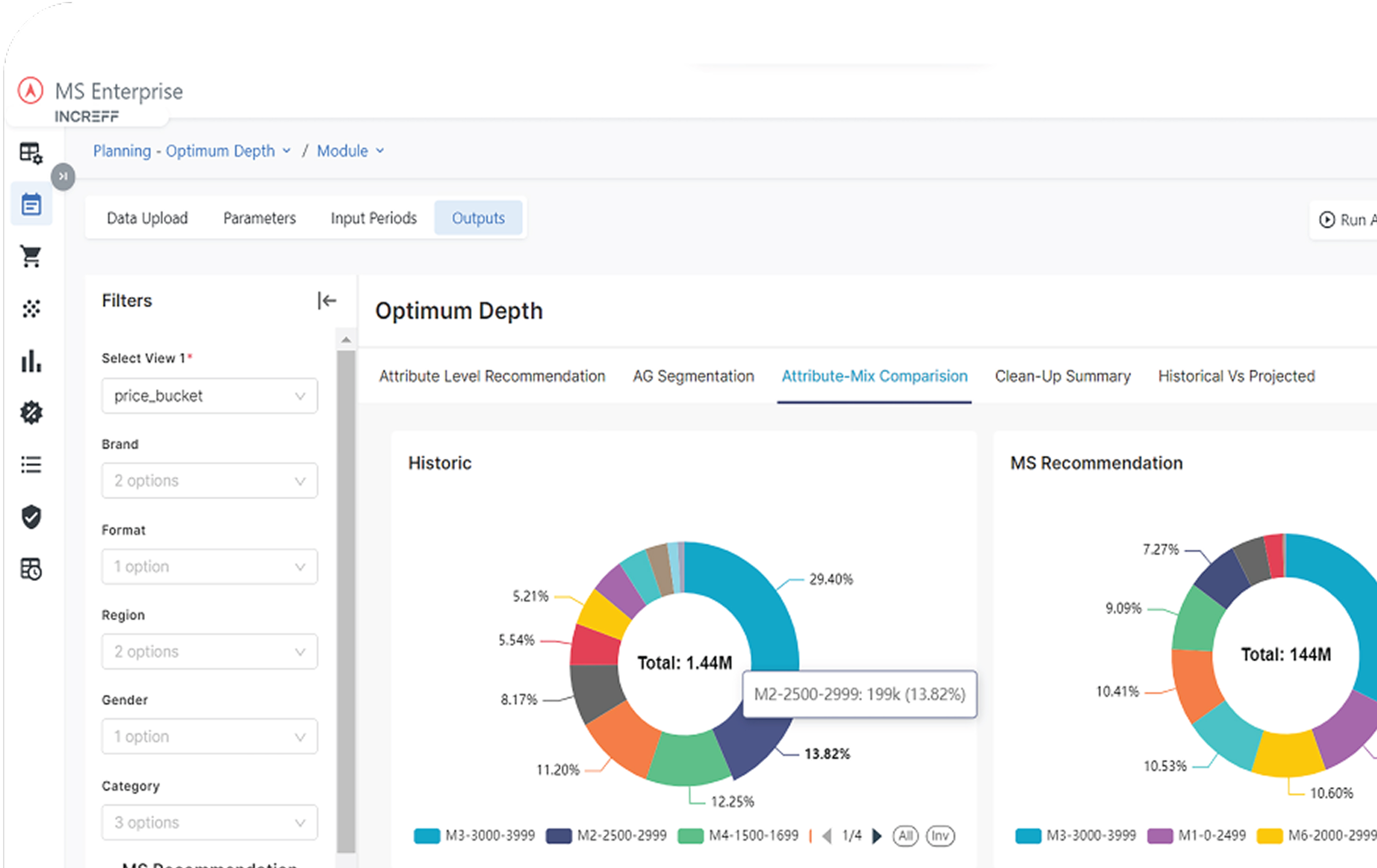The height and width of the screenshot is (868, 1377).
Task: Open the Parameters tab
Action: click(259, 218)
